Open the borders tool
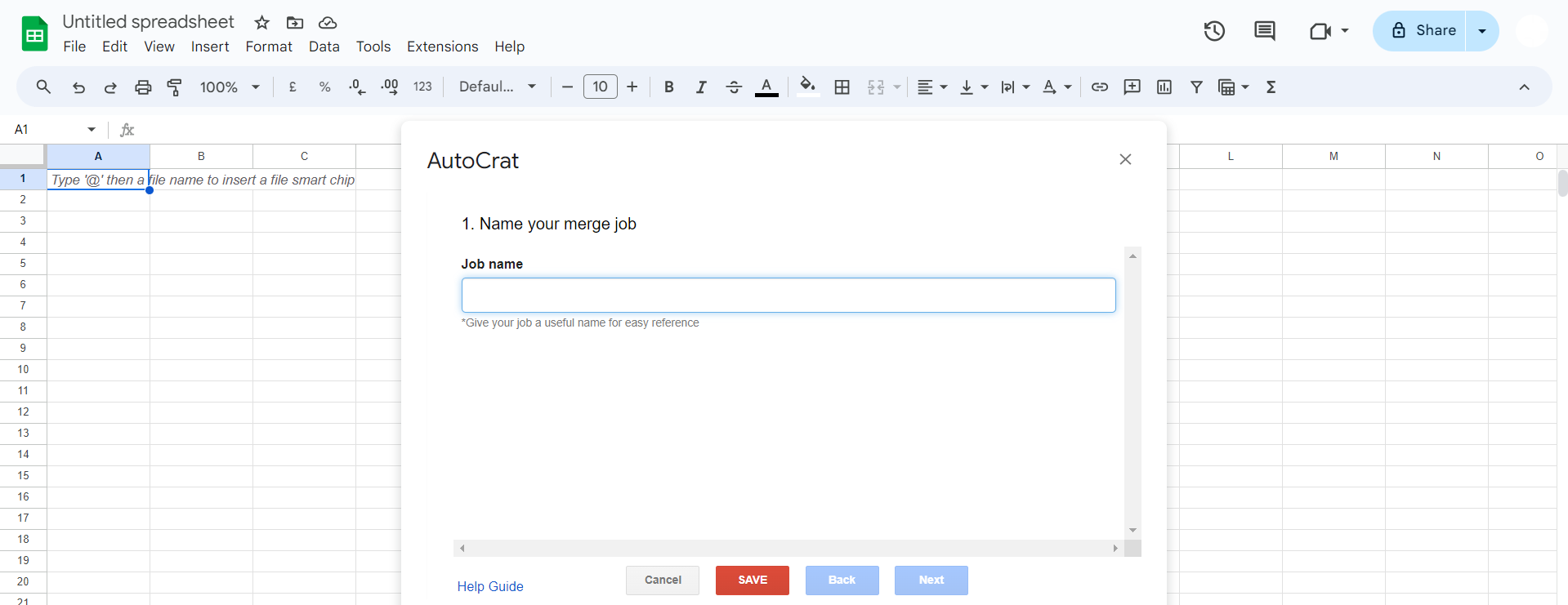The width and height of the screenshot is (1568, 605). point(842,87)
